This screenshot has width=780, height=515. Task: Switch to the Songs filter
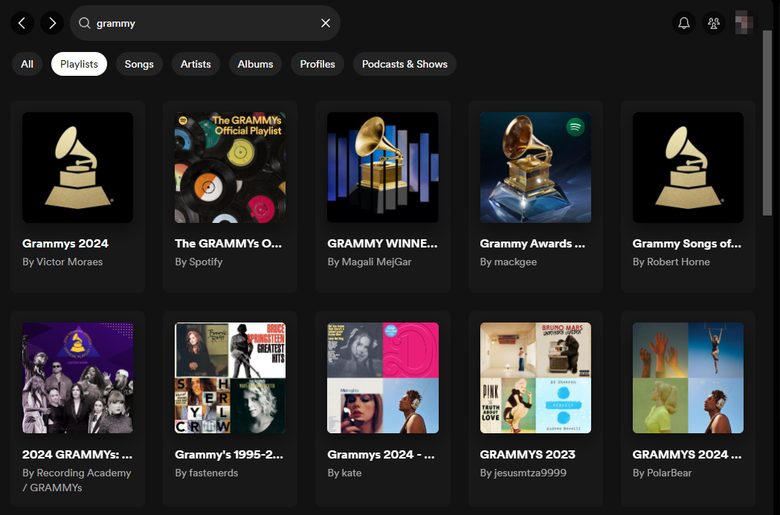tap(139, 64)
